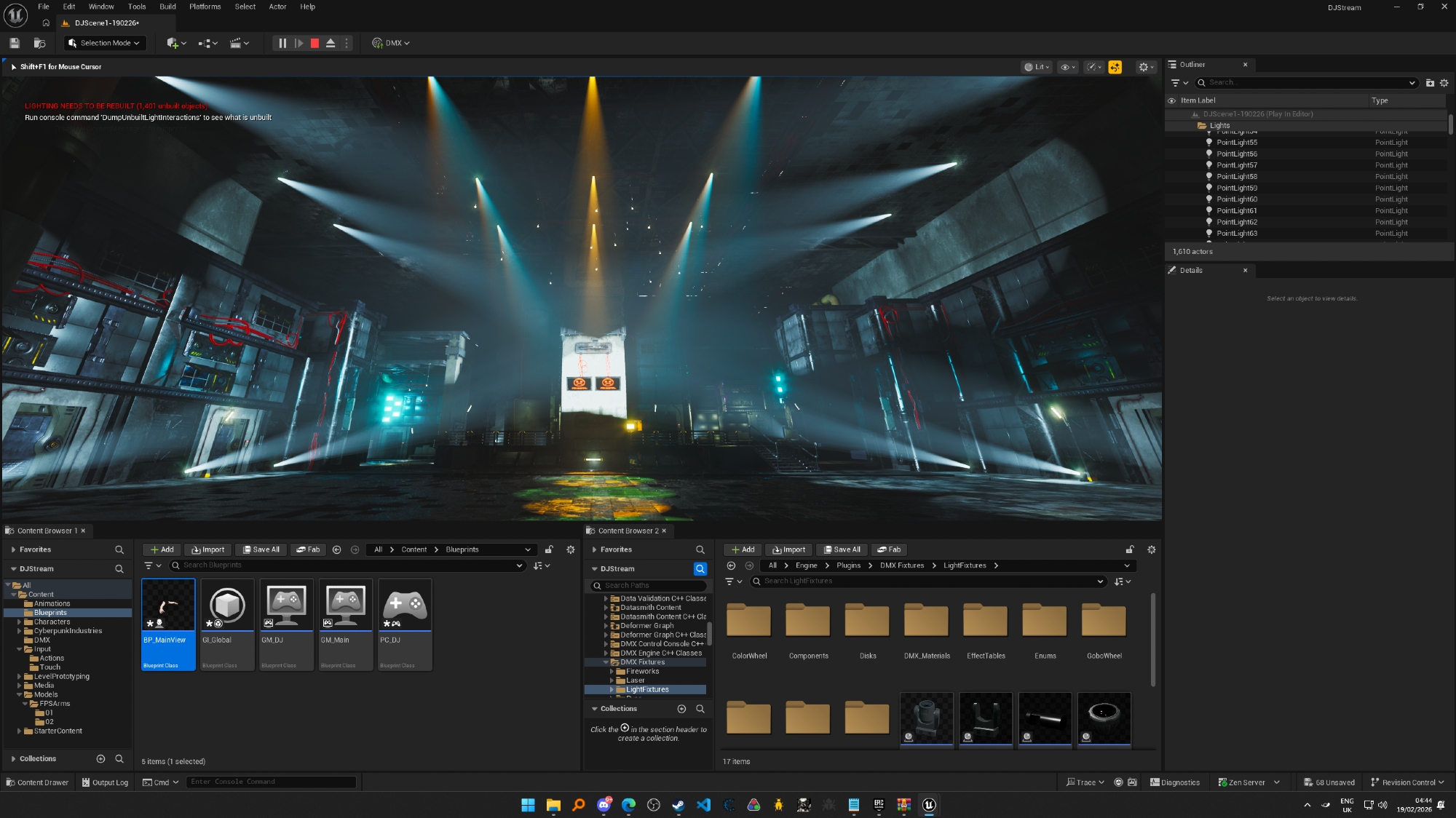Viewport: 1456px width, 818px height.
Task: Expand the StarterContent folder tree
Action: pyautogui.click(x=20, y=731)
